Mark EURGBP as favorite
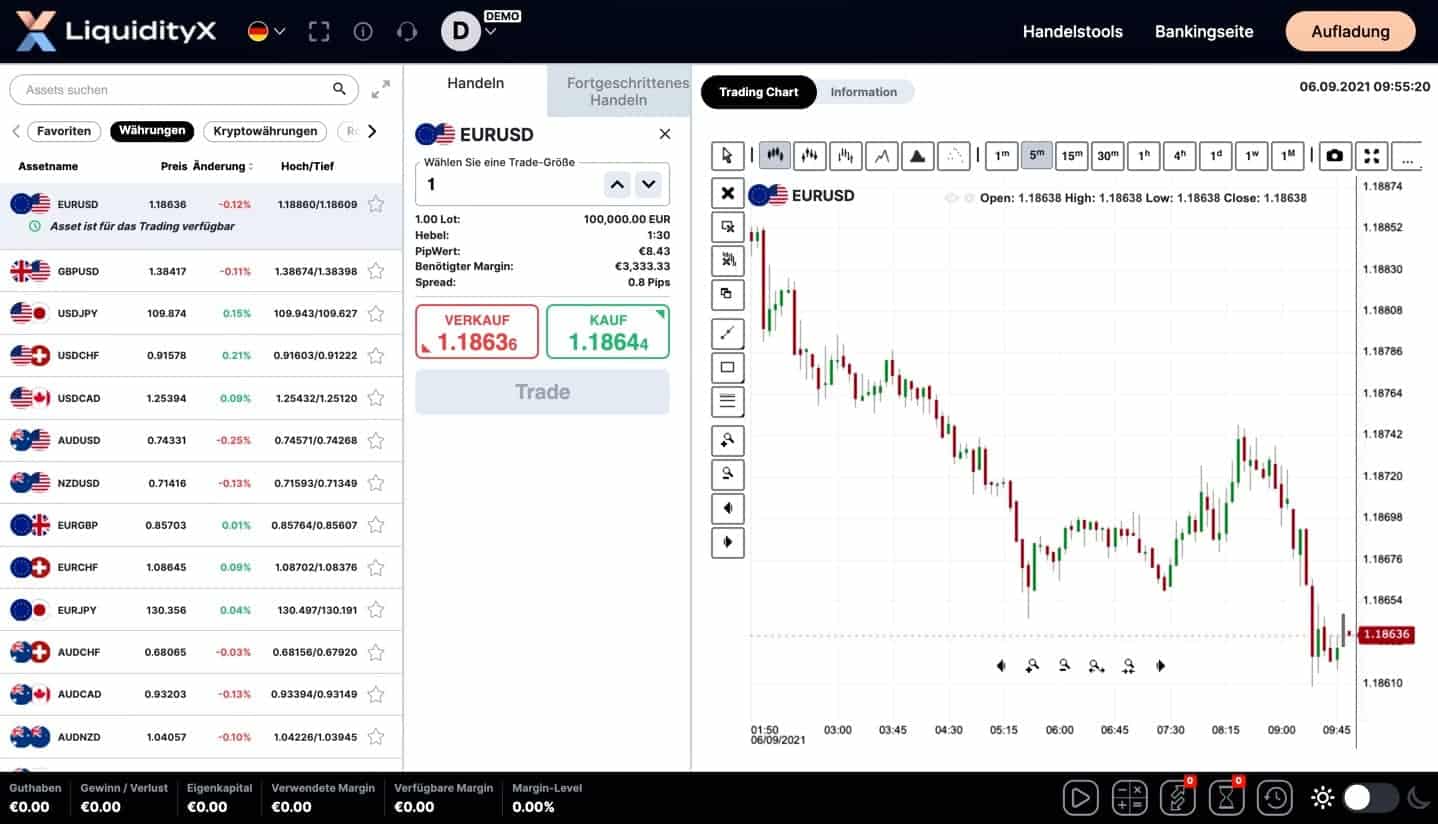 (x=376, y=524)
